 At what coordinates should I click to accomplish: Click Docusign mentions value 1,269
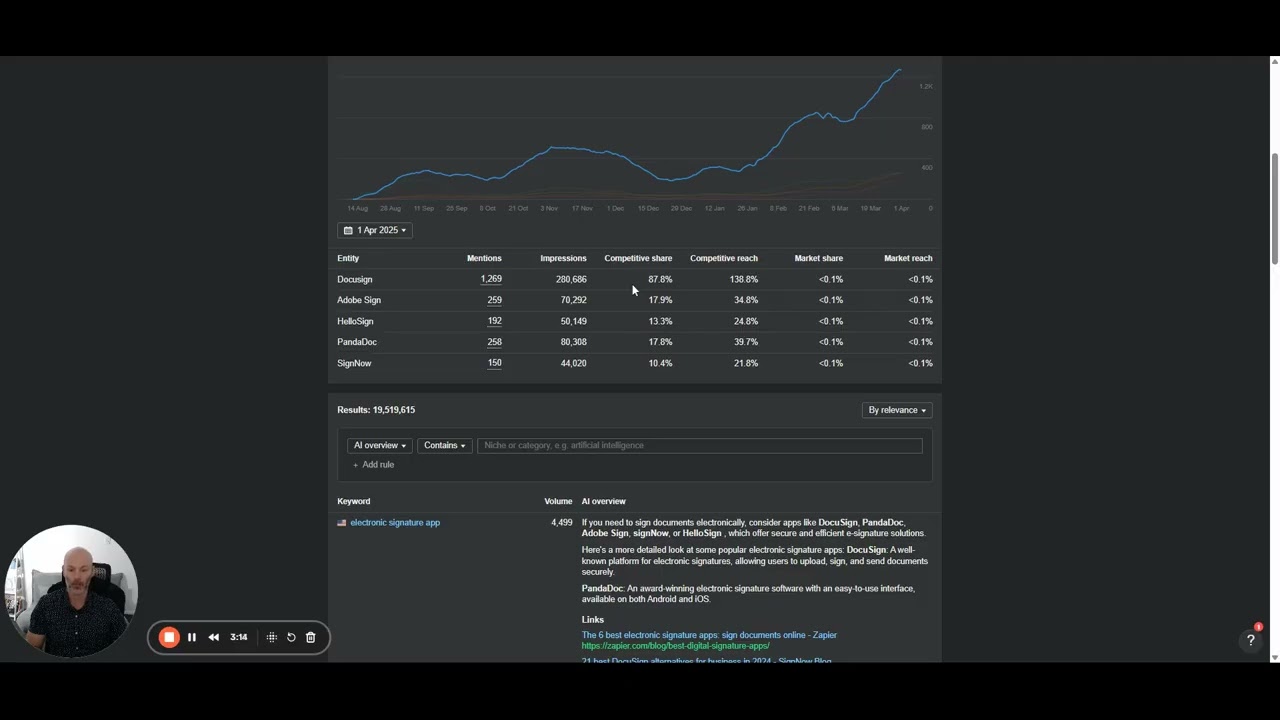(491, 279)
